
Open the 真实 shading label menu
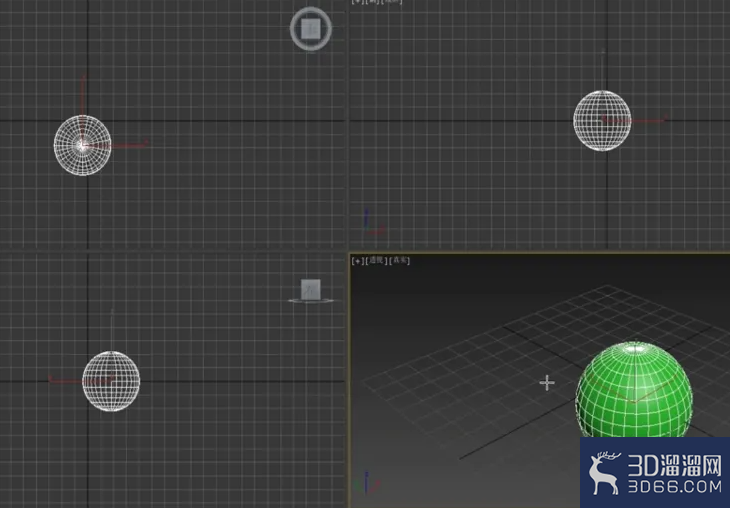(x=399, y=261)
